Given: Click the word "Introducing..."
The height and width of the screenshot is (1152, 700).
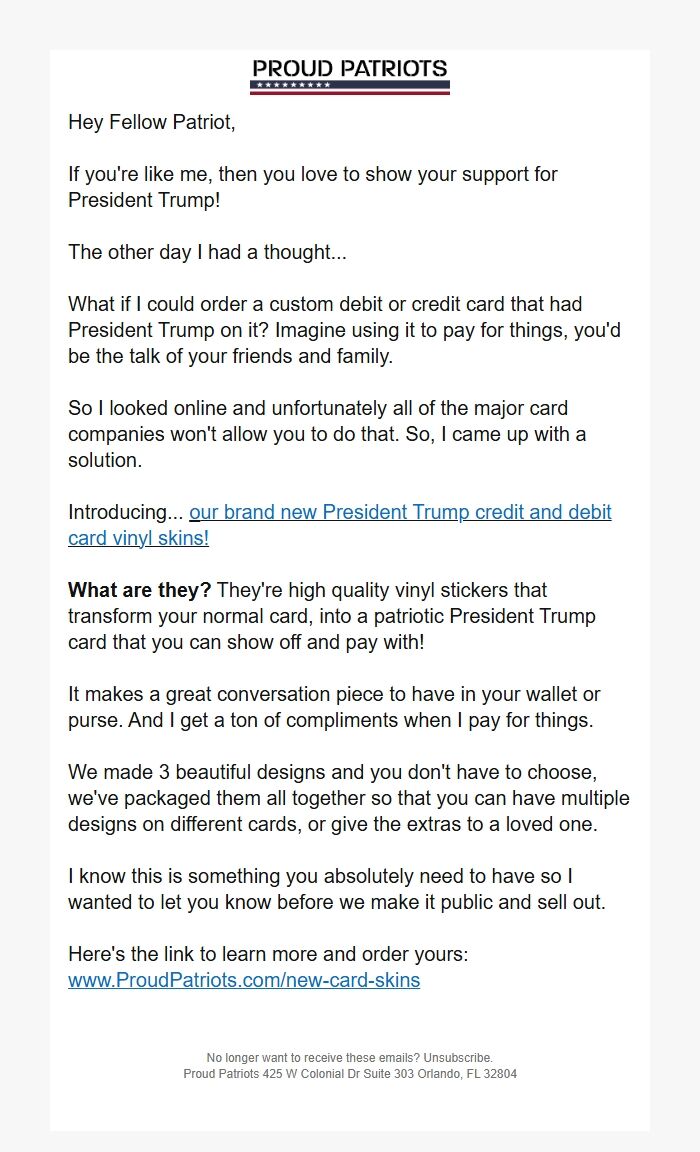Looking at the screenshot, I should 126,513.
